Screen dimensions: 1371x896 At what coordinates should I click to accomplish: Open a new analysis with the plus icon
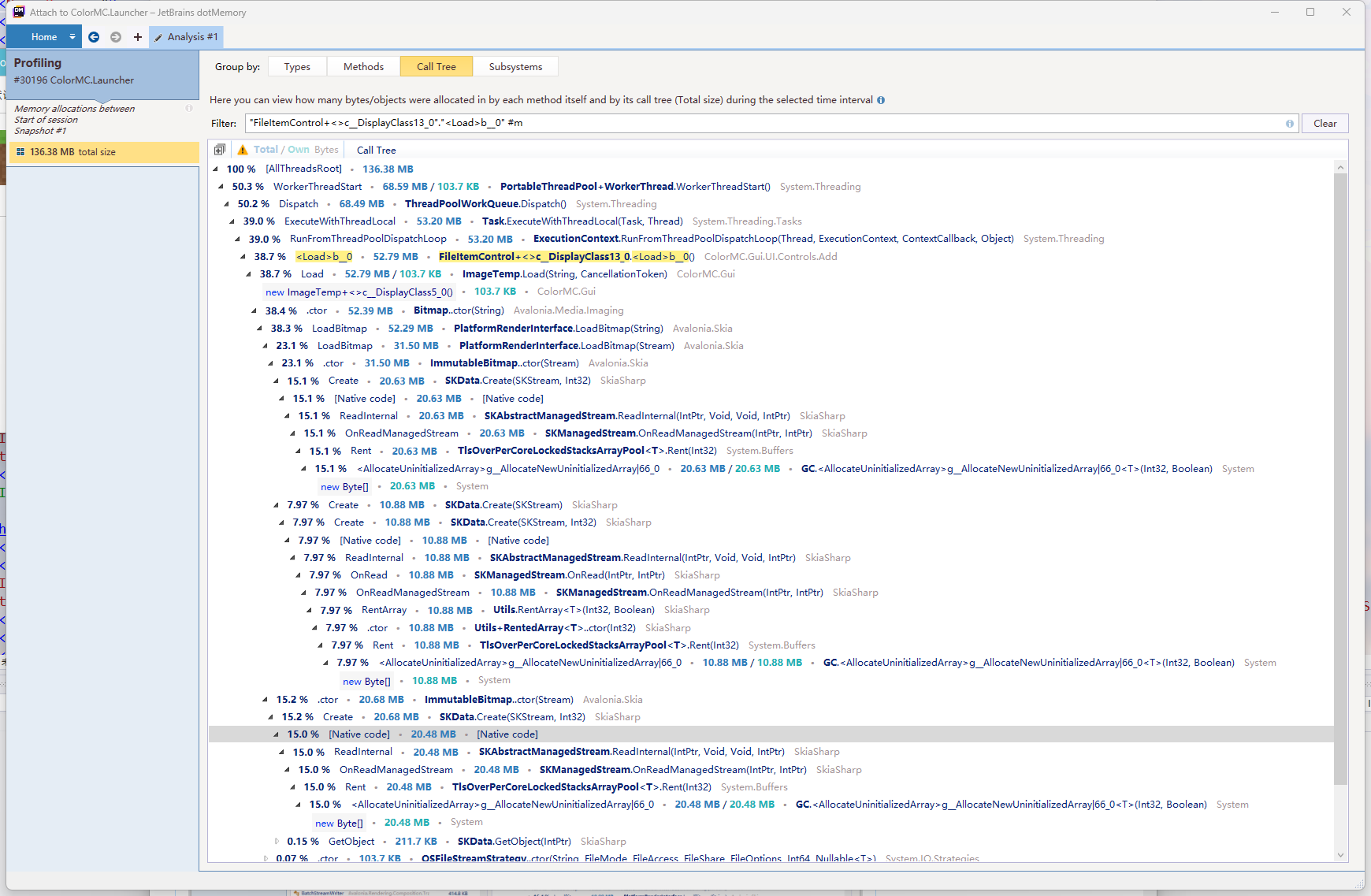tap(137, 36)
